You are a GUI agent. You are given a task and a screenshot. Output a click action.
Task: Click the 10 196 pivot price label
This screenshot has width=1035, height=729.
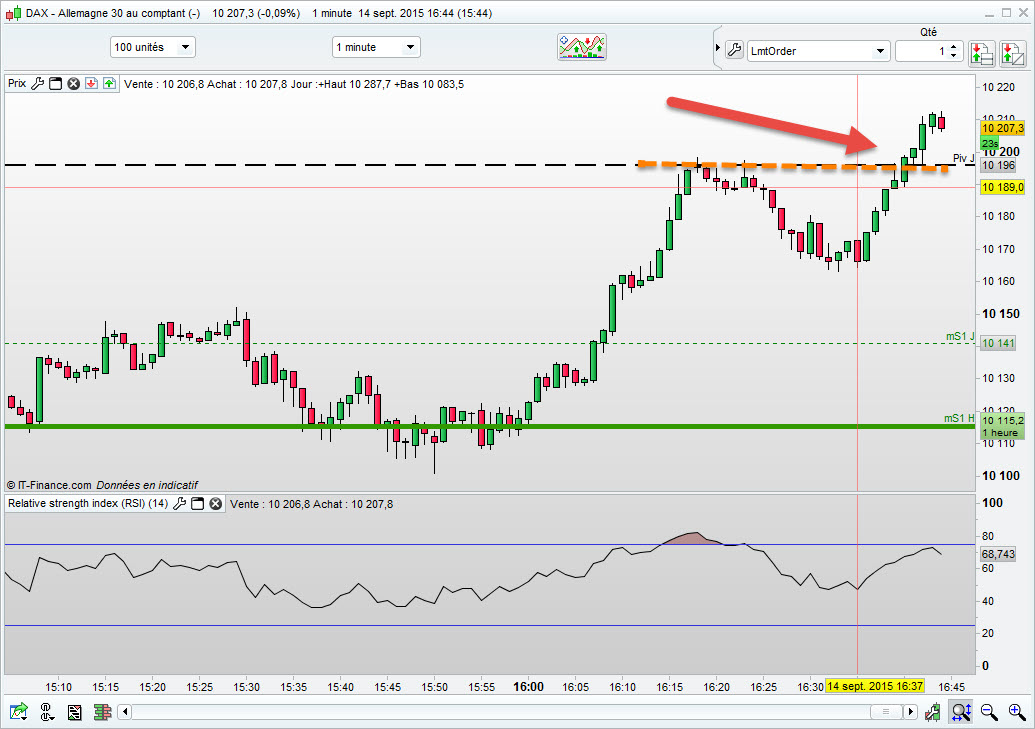pyautogui.click(x=998, y=165)
